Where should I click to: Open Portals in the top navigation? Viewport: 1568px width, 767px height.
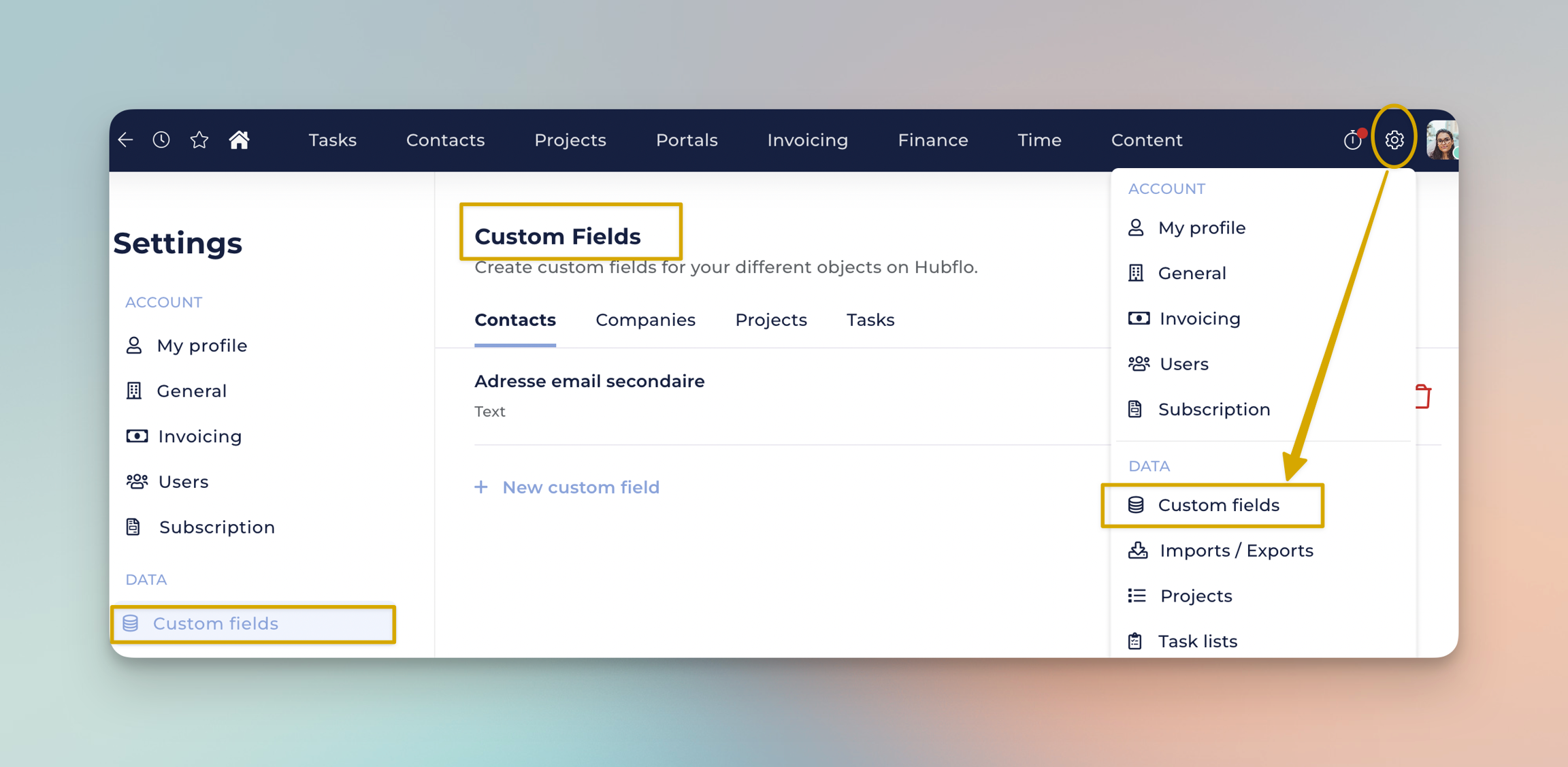(686, 140)
